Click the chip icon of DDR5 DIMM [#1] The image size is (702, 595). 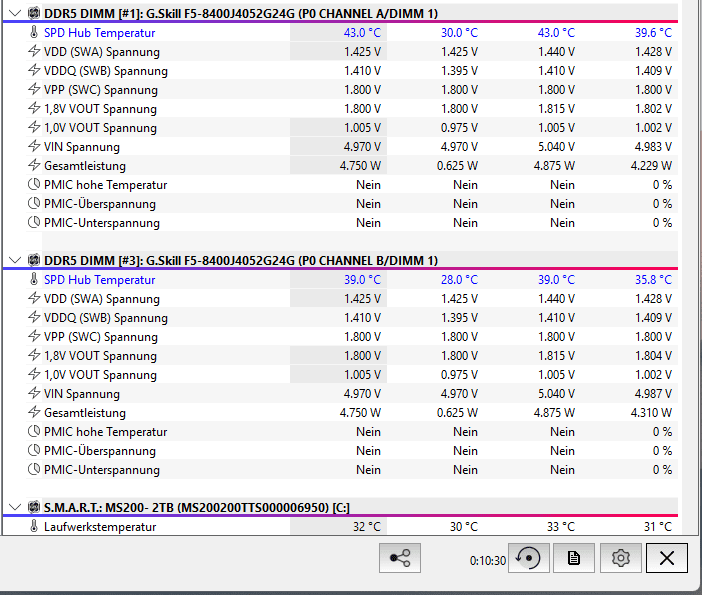(34, 13)
